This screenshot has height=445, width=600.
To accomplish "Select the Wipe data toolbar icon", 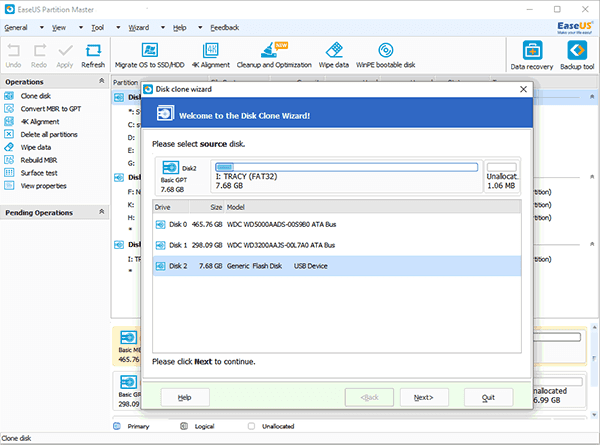I will 333,52.
